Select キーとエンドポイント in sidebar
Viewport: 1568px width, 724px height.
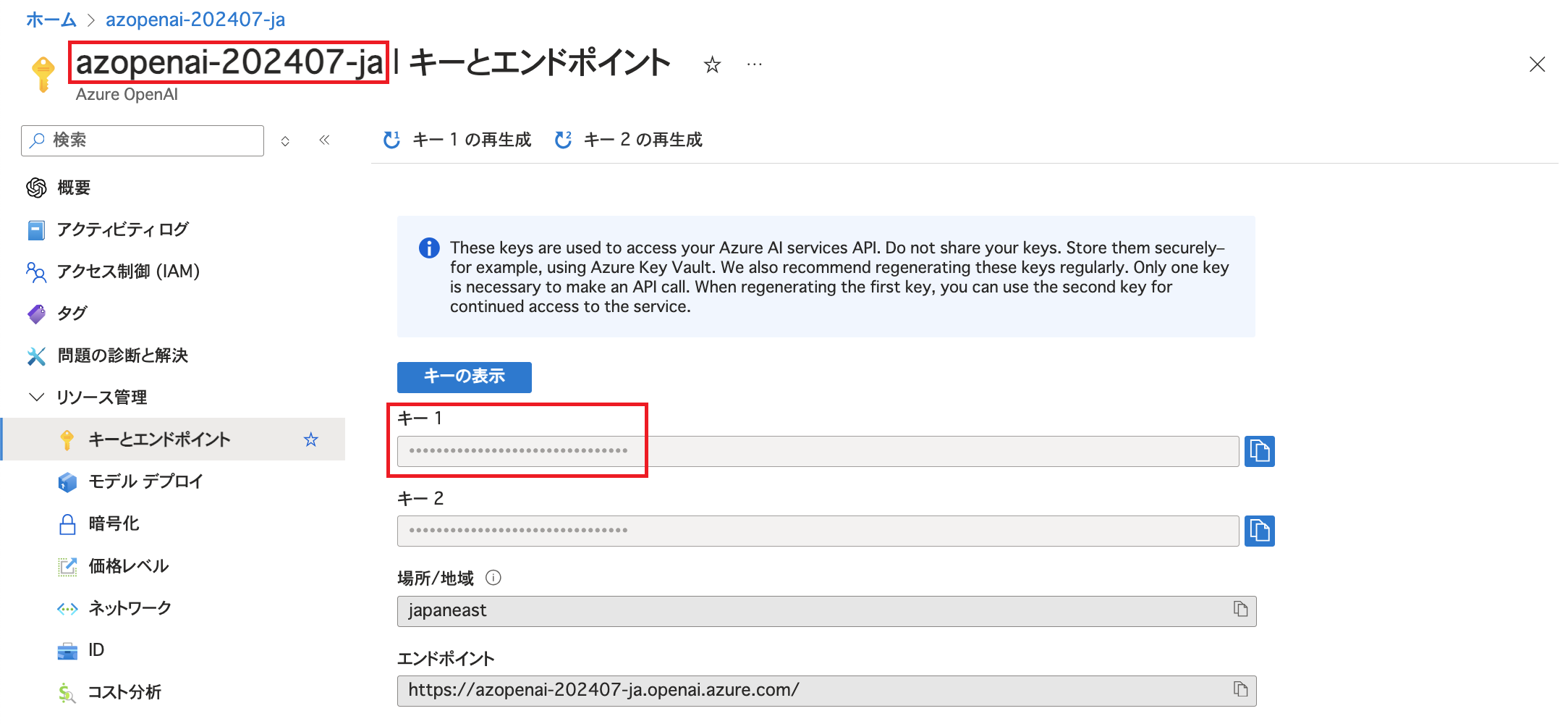(x=174, y=439)
